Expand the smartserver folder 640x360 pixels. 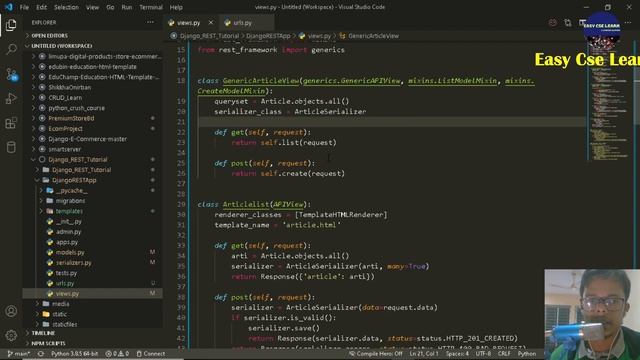click(x=64, y=149)
